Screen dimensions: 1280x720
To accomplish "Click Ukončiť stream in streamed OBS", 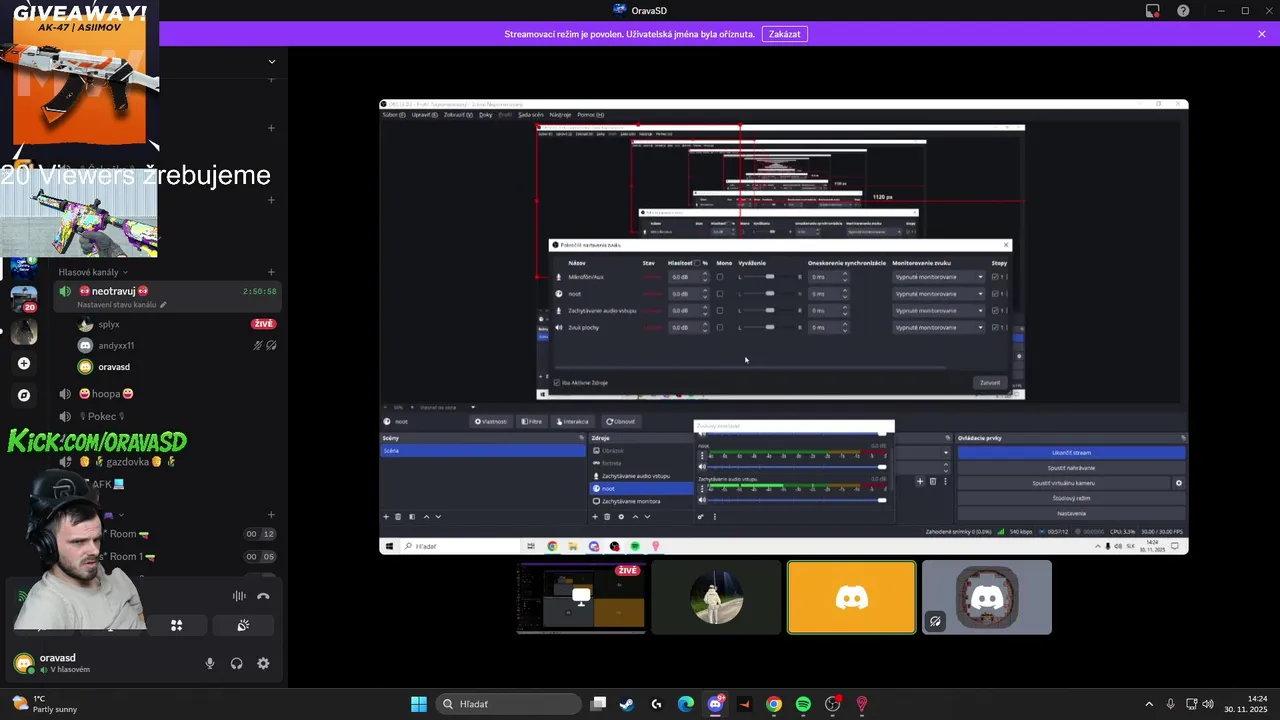I will pos(1071,453).
